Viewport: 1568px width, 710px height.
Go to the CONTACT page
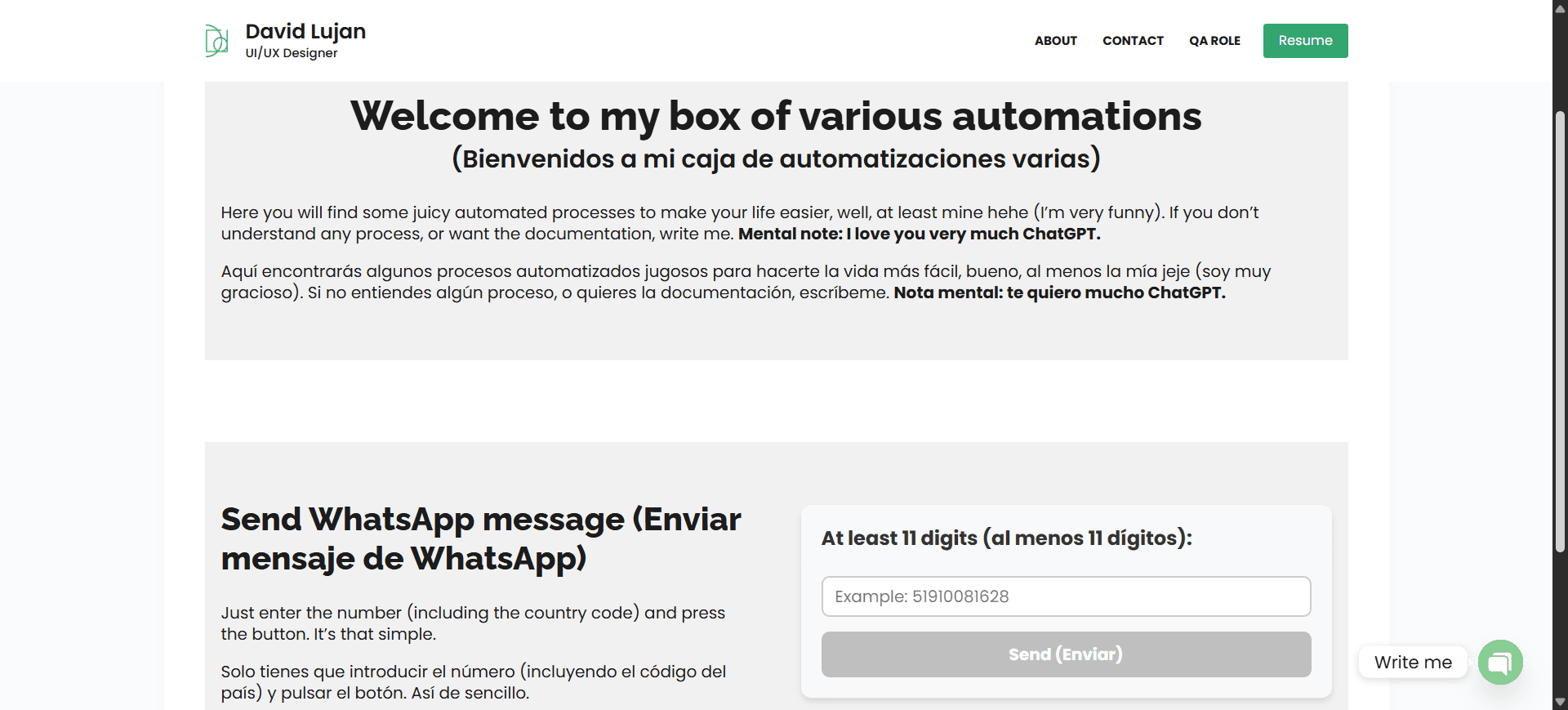point(1133,41)
